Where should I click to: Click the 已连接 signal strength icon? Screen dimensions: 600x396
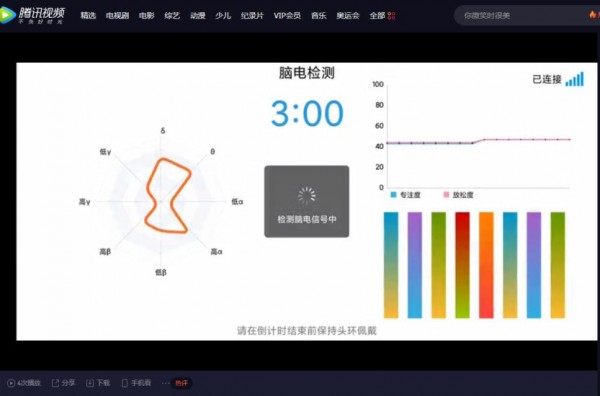[x=575, y=79]
